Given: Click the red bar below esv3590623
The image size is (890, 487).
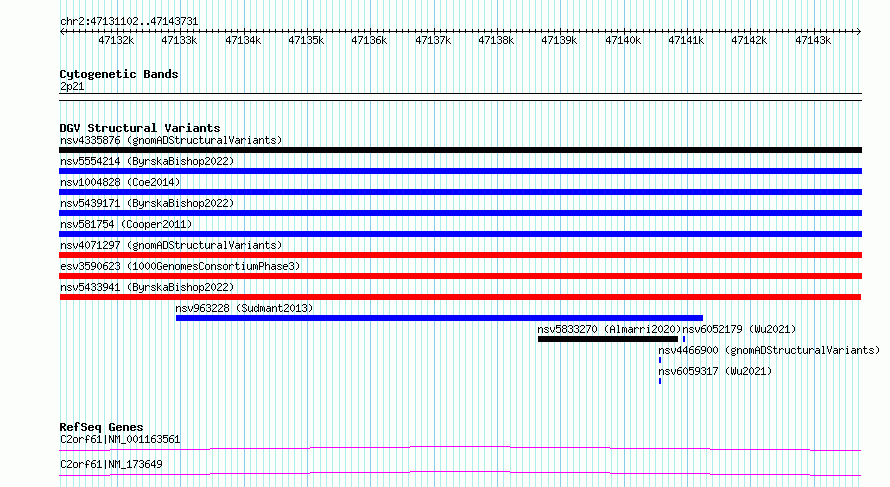Looking at the screenshot, I should click(460, 276).
